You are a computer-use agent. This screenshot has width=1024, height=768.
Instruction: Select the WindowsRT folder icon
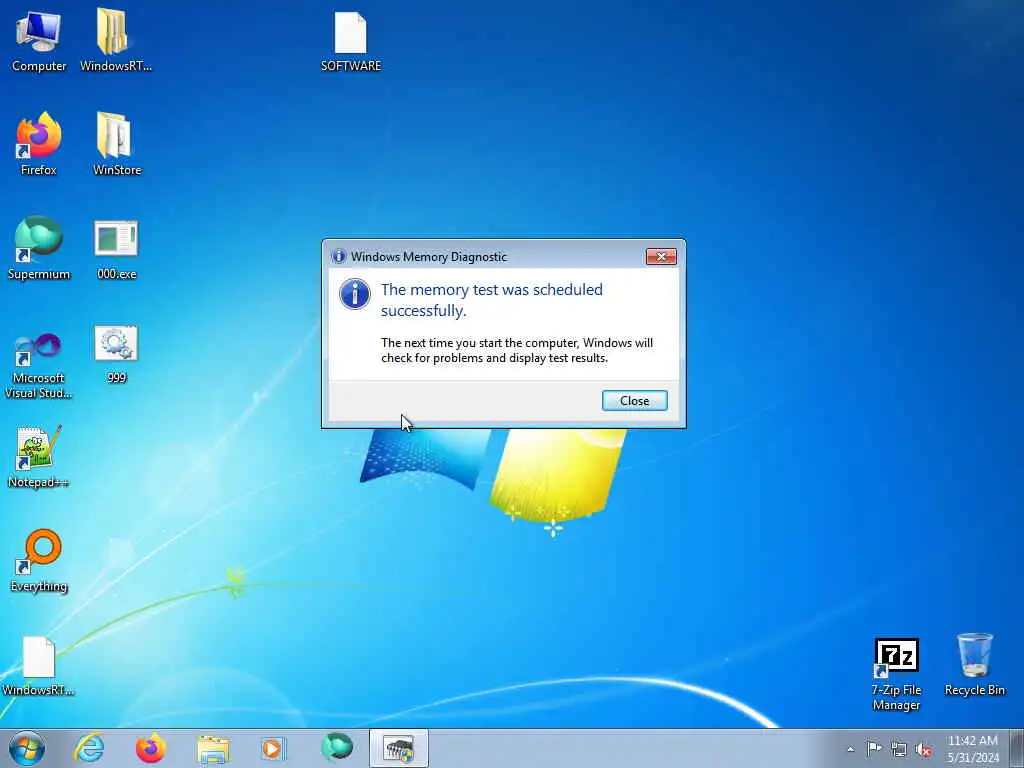pos(116,40)
